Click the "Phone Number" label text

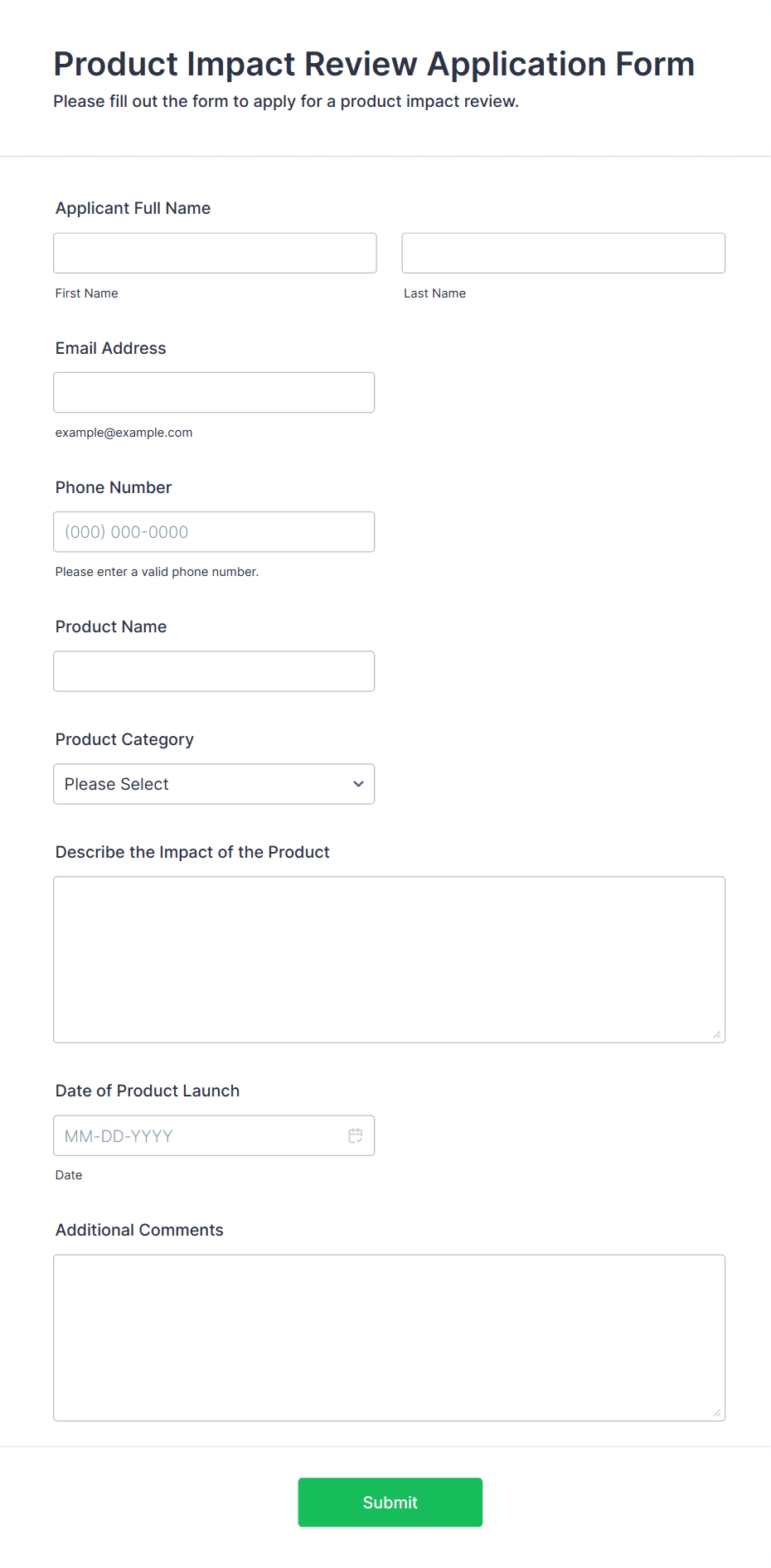click(x=114, y=487)
